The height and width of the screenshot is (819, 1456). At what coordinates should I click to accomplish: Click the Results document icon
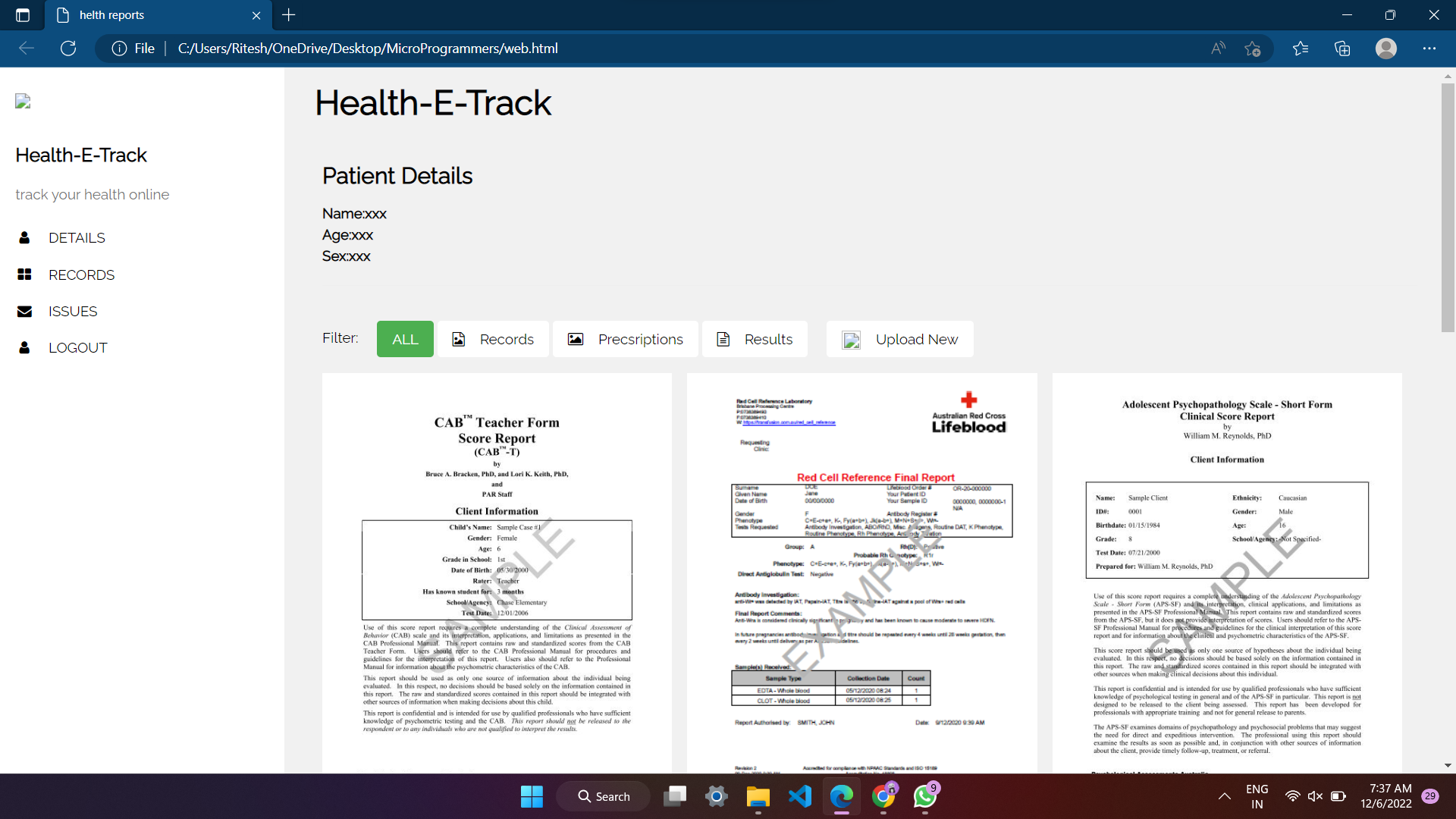[723, 340]
